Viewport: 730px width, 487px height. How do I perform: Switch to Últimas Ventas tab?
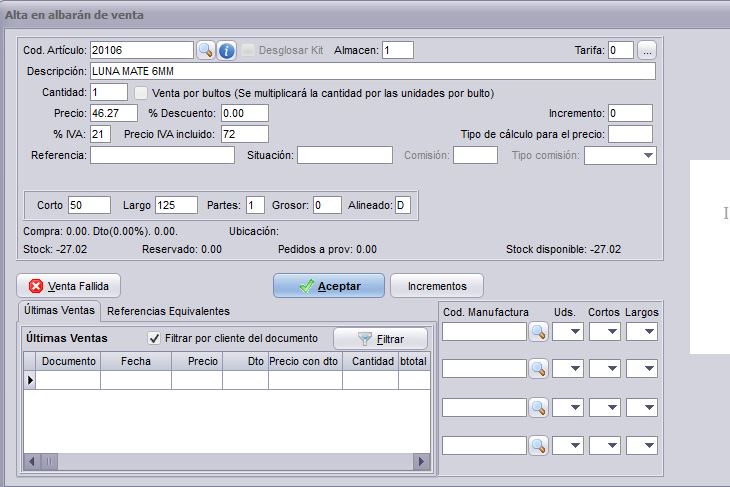[x=59, y=311]
